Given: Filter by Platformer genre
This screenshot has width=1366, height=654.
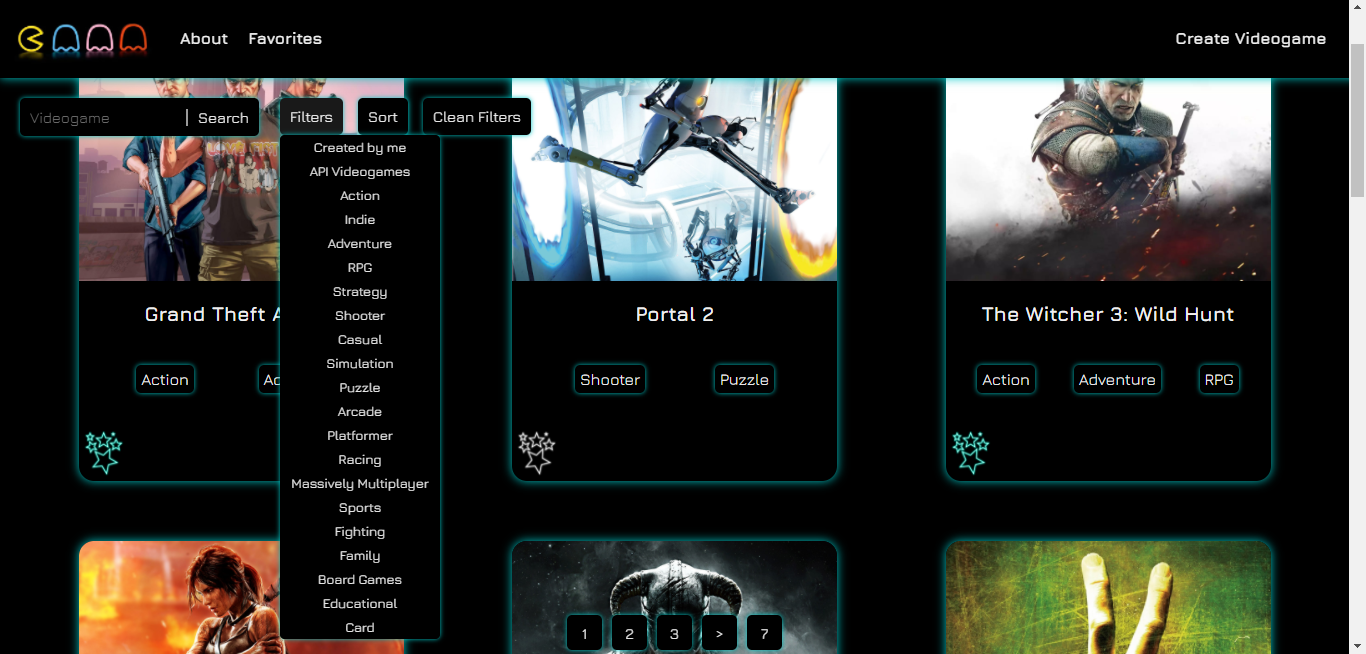Looking at the screenshot, I should coord(360,436).
